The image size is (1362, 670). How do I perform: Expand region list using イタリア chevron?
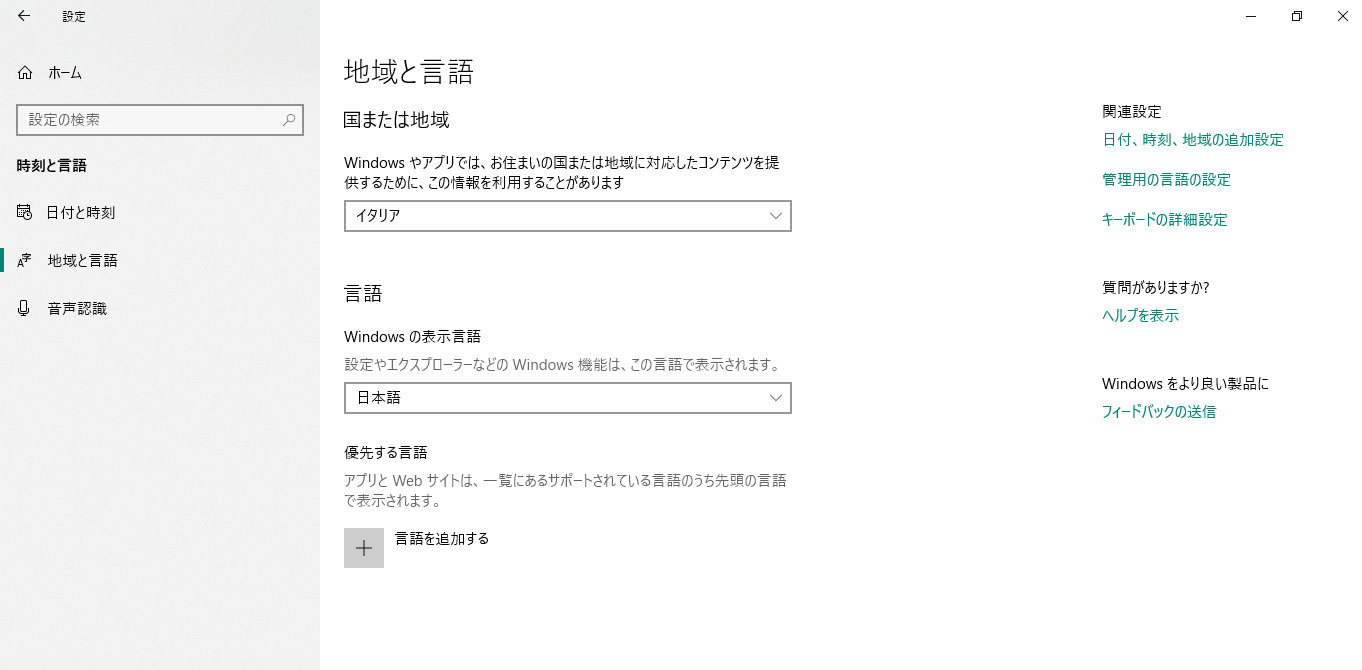click(x=776, y=216)
